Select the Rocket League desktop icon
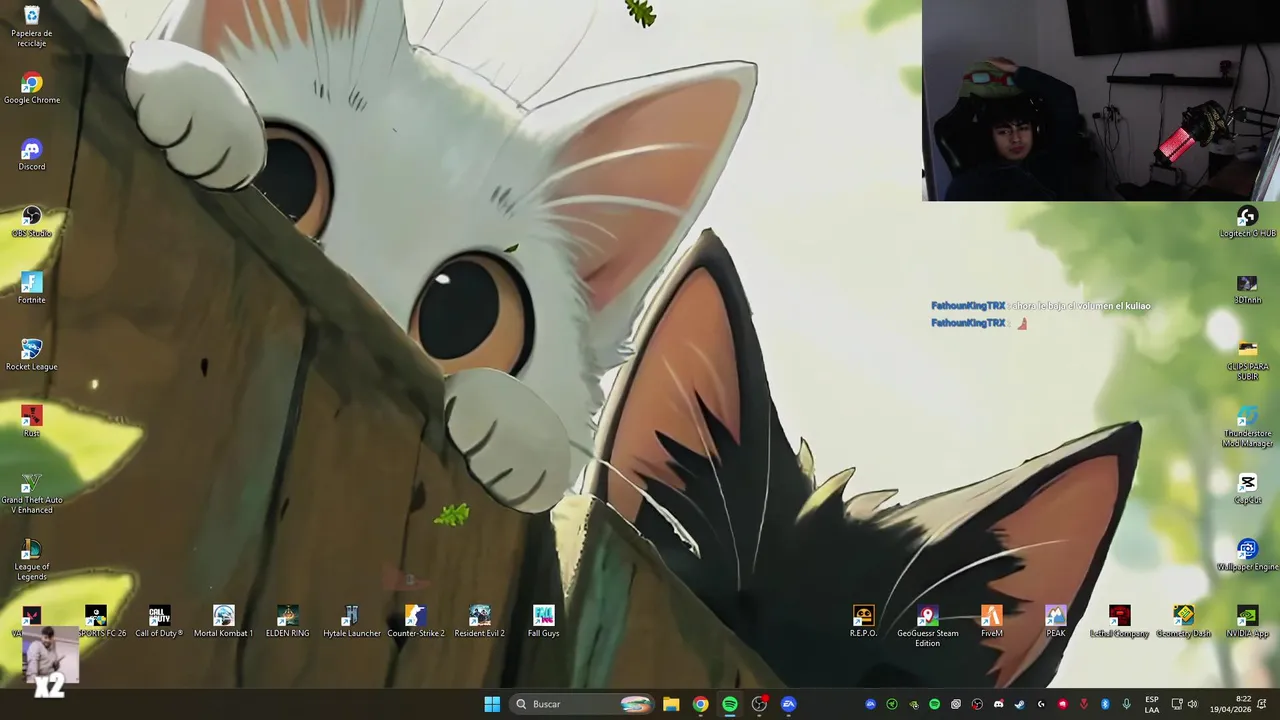The width and height of the screenshot is (1280, 720). tap(31, 355)
